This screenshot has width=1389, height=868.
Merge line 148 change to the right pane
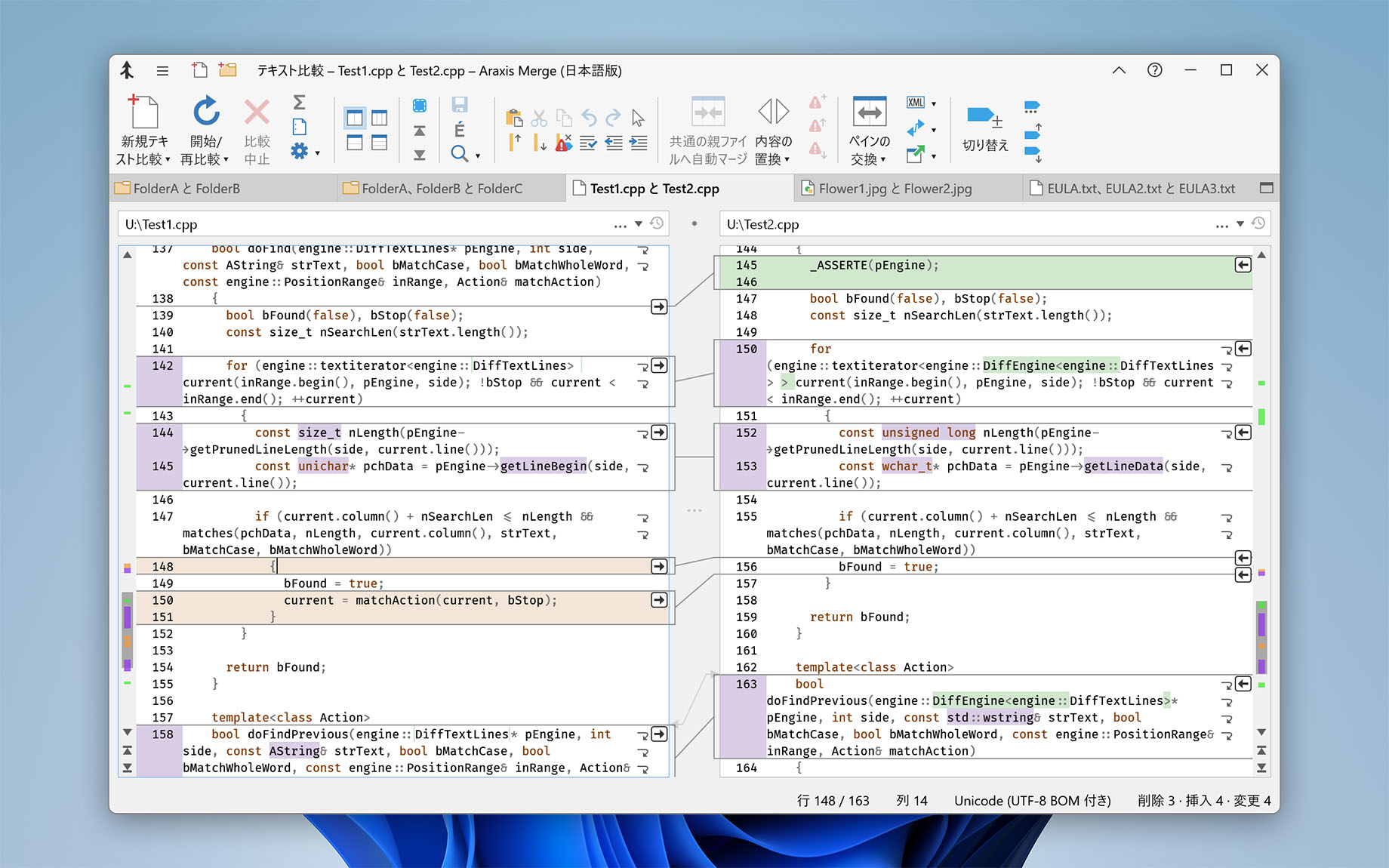(659, 565)
